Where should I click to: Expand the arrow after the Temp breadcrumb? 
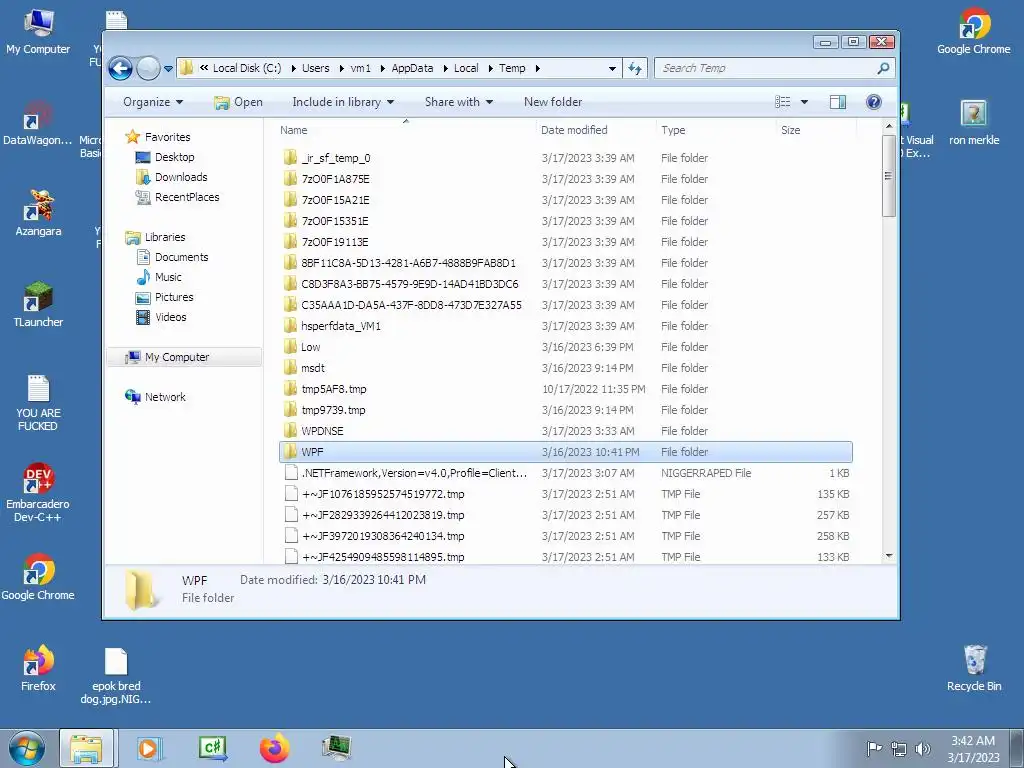537,69
